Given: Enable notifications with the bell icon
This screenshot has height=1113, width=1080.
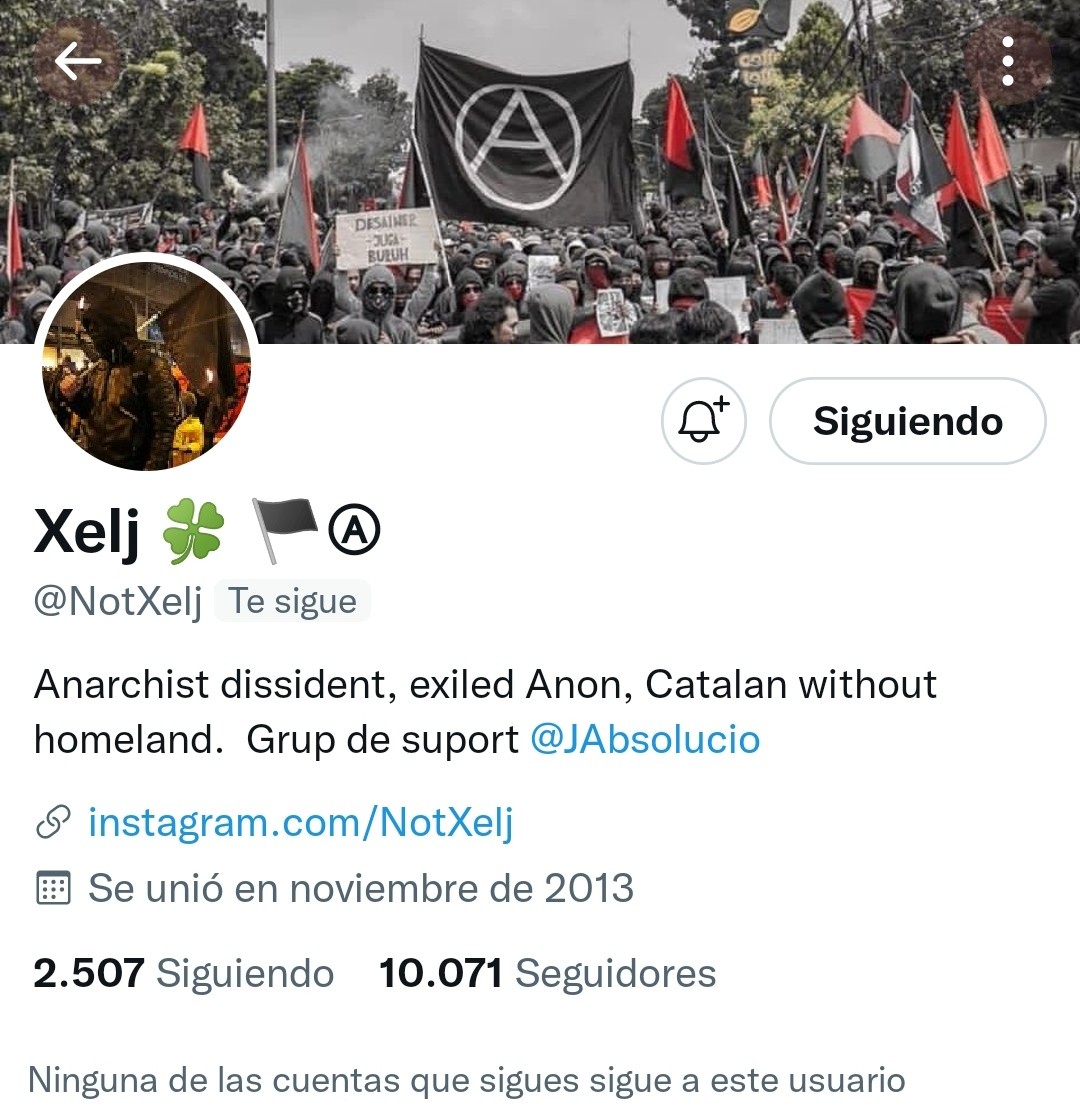Looking at the screenshot, I should pos(704,421).
